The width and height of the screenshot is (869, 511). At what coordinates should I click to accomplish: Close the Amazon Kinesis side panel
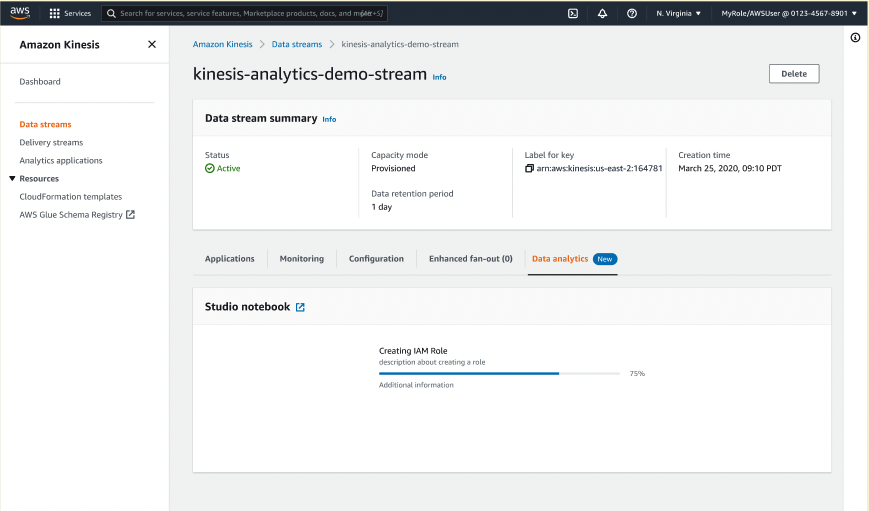tap(152, 44)
